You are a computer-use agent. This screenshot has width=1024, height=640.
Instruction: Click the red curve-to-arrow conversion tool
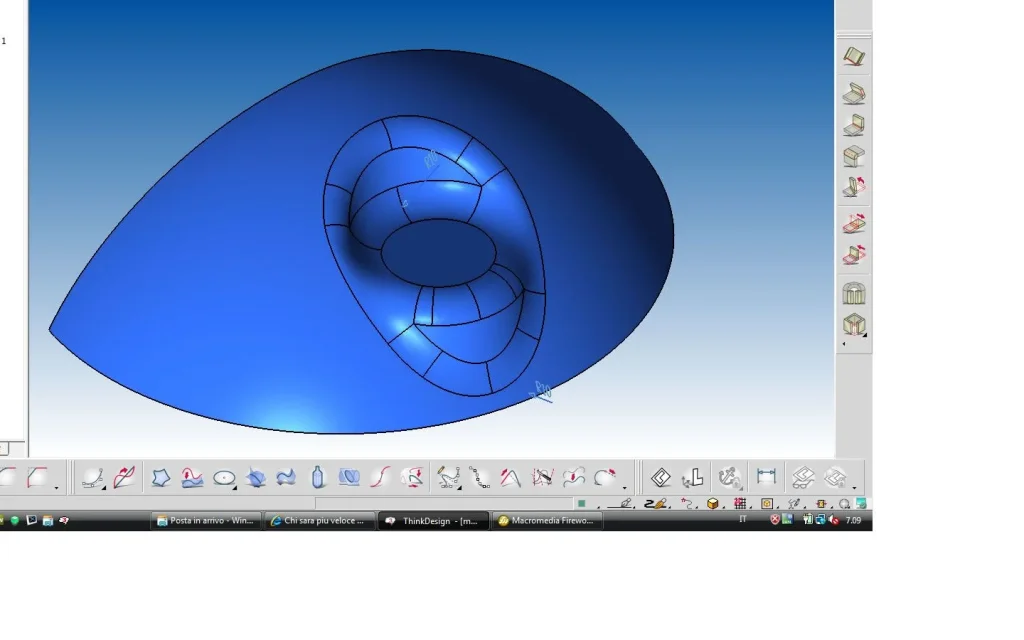pyautogui.click(x=124, y=477)
